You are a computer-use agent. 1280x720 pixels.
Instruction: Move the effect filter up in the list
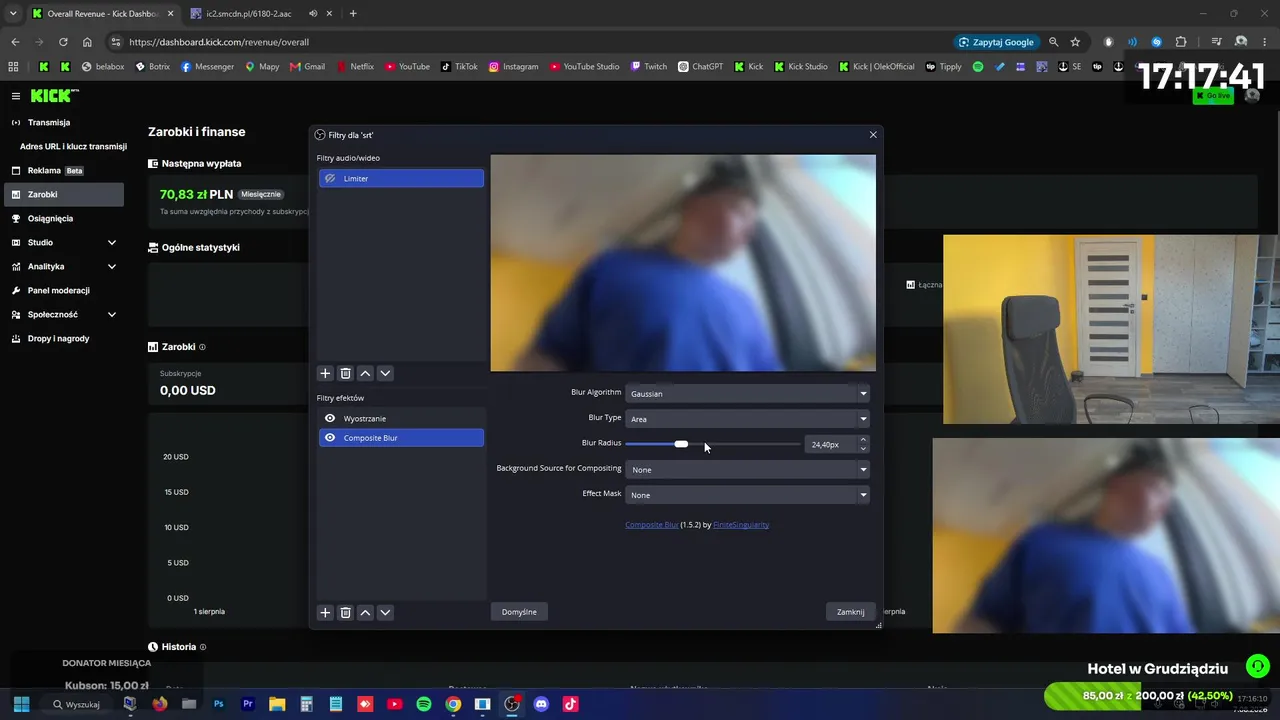coord(365,612)
